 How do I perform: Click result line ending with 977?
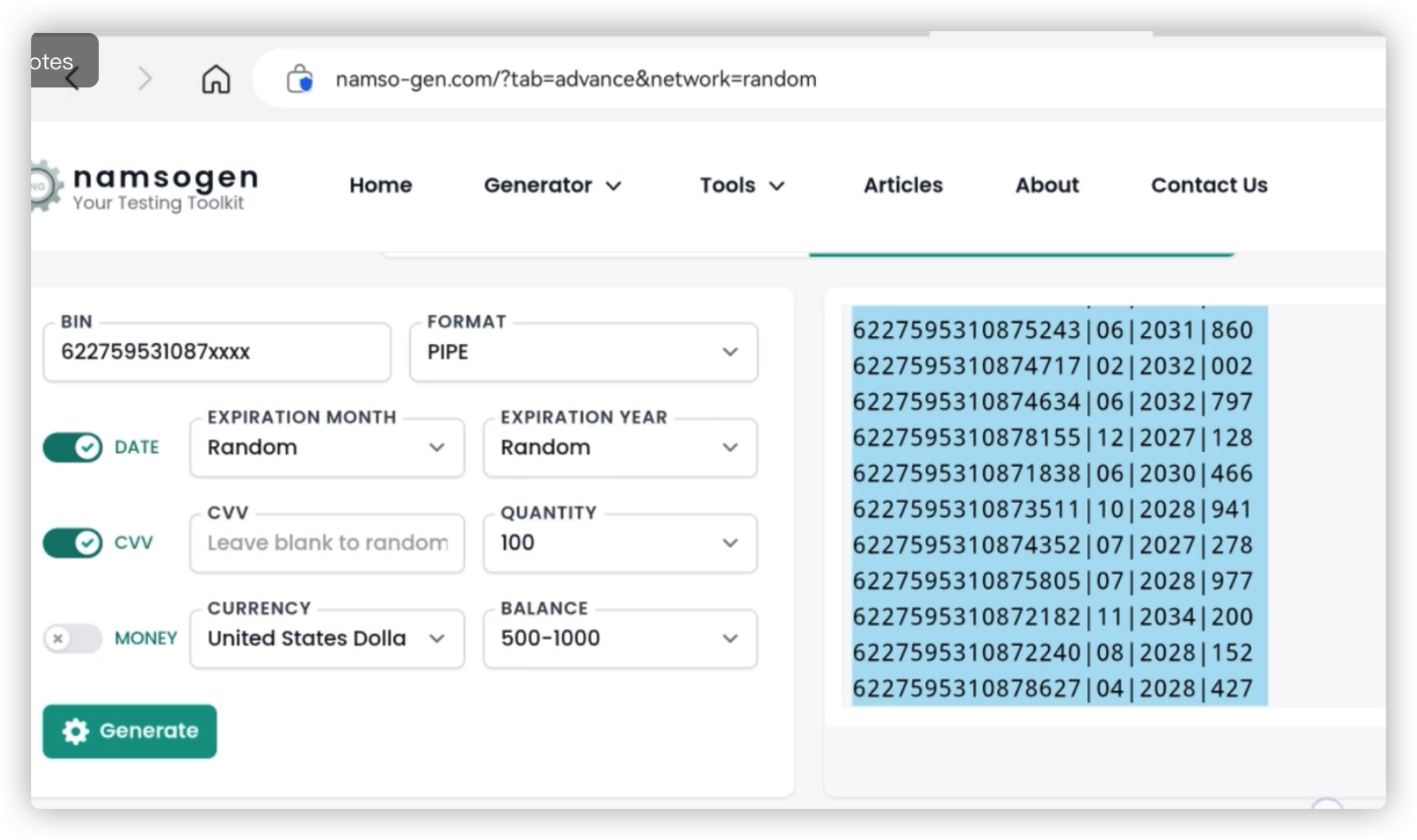tap(1052, 581)
